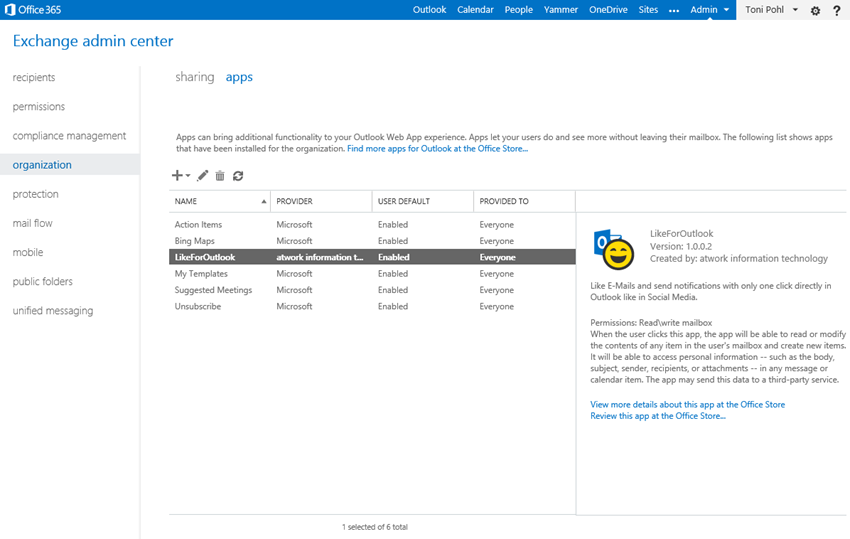Click the edit pencil icon
The width and height of the screenshot is (850, 539).
(x=203, y=176)
